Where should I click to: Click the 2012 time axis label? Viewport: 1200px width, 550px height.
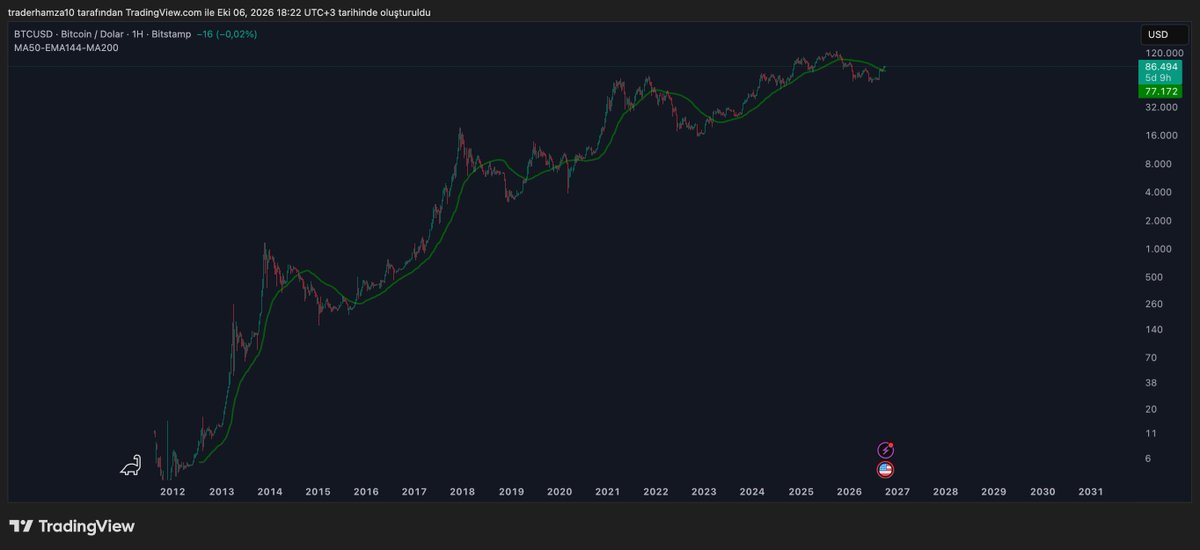pos(172,492)
